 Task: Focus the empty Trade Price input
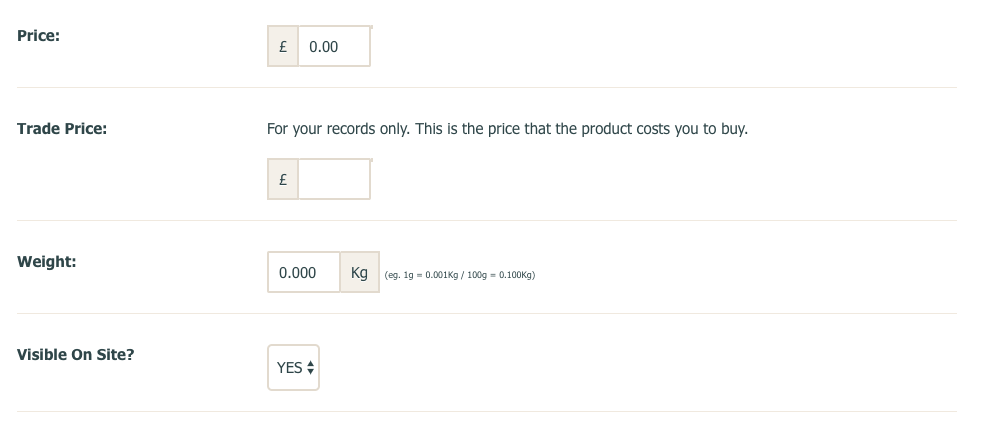click(334, 179)
